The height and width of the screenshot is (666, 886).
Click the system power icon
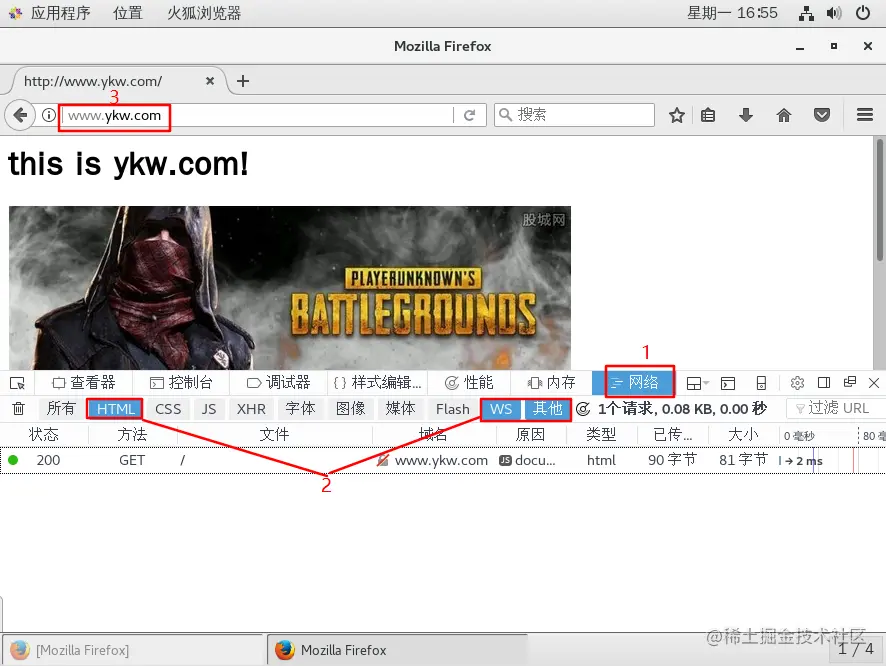(863, 13)
